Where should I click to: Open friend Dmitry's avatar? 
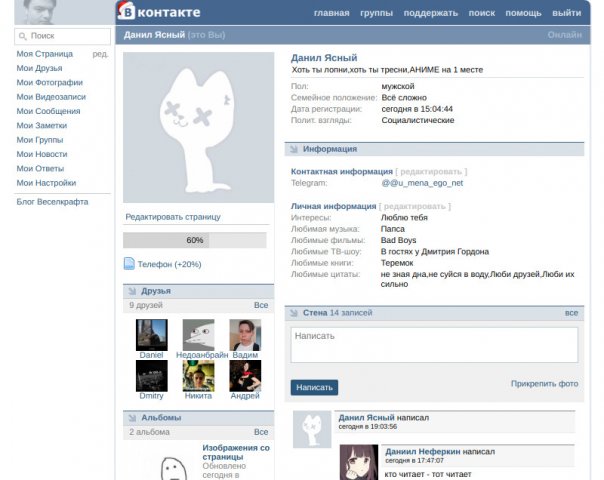[x=152, y=376]
